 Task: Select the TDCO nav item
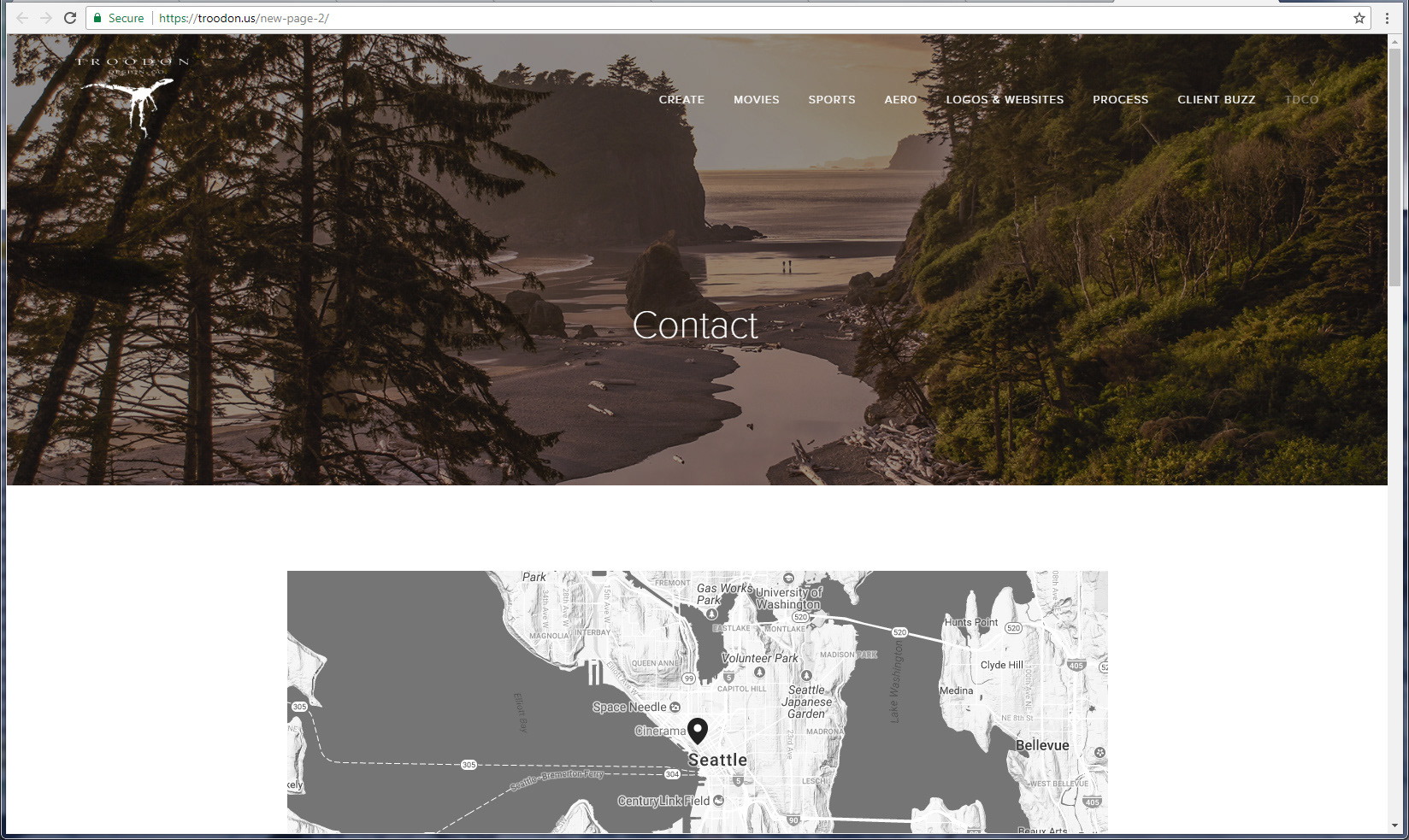point(1301,100)
